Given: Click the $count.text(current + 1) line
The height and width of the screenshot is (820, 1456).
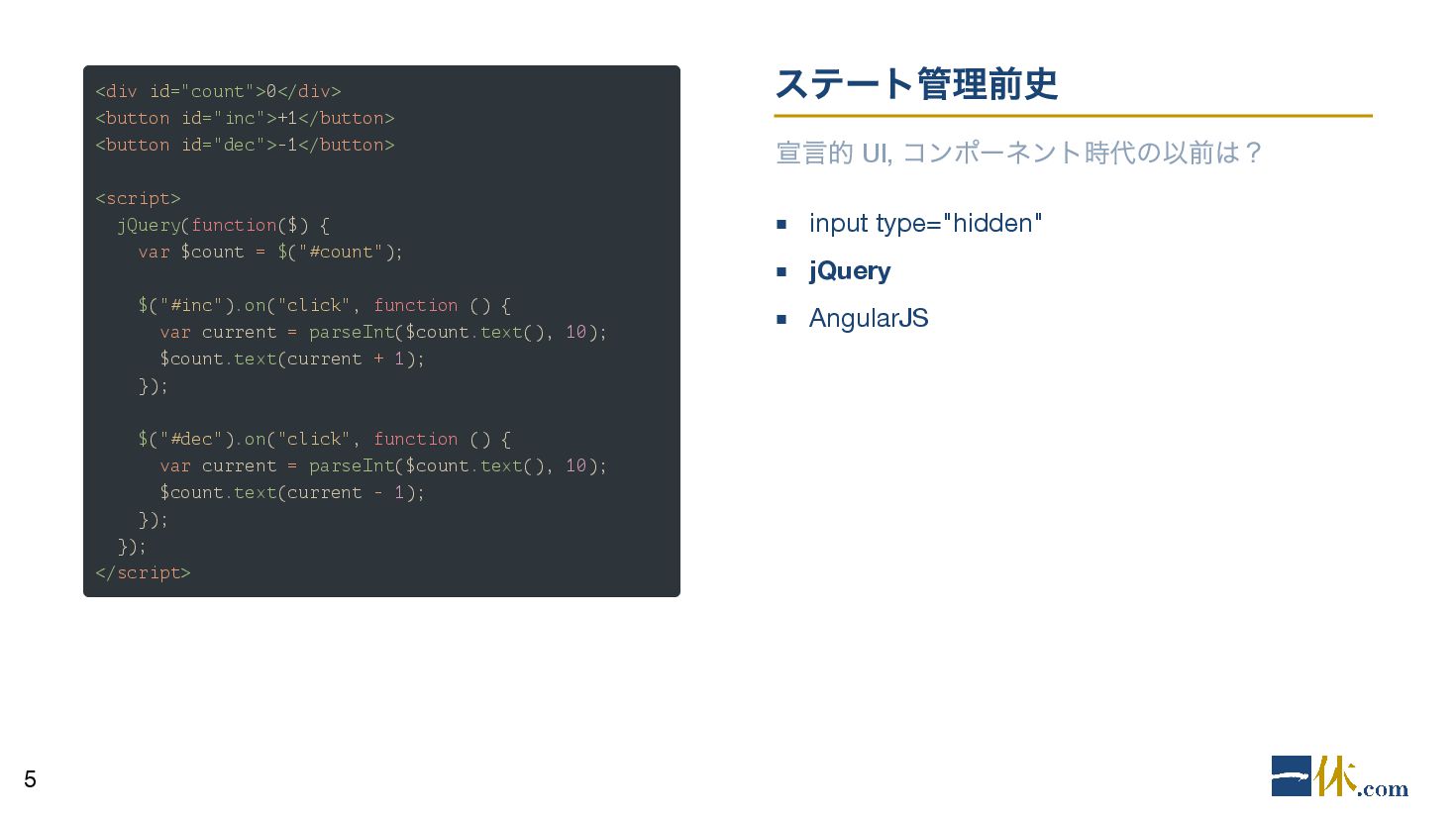Looking at the screenshot, I should click(x=292, y=359).
